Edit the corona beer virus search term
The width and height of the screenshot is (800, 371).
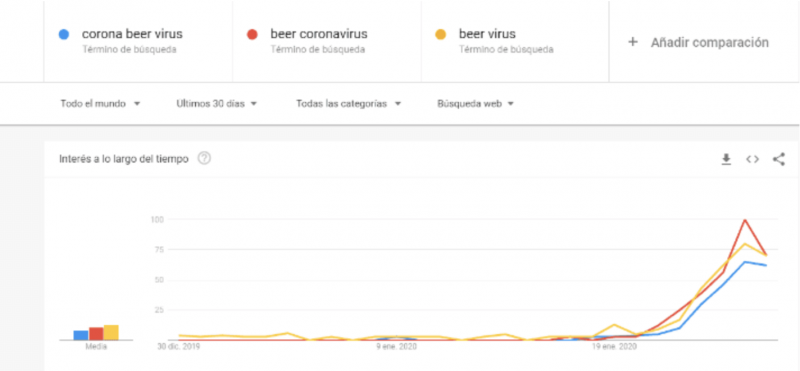132,34
